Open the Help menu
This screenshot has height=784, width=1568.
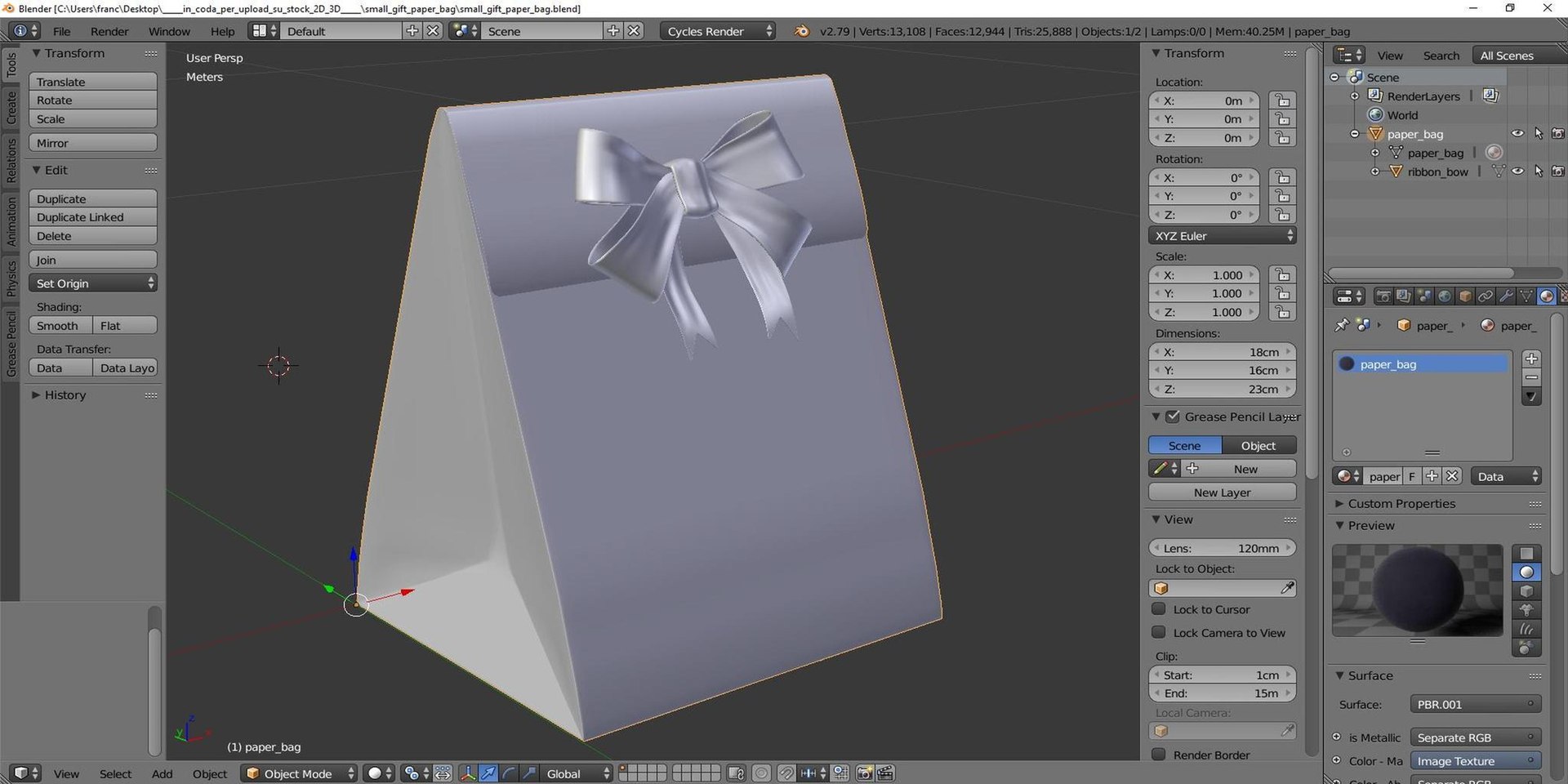pyautogui.click(x=222, y=31)
